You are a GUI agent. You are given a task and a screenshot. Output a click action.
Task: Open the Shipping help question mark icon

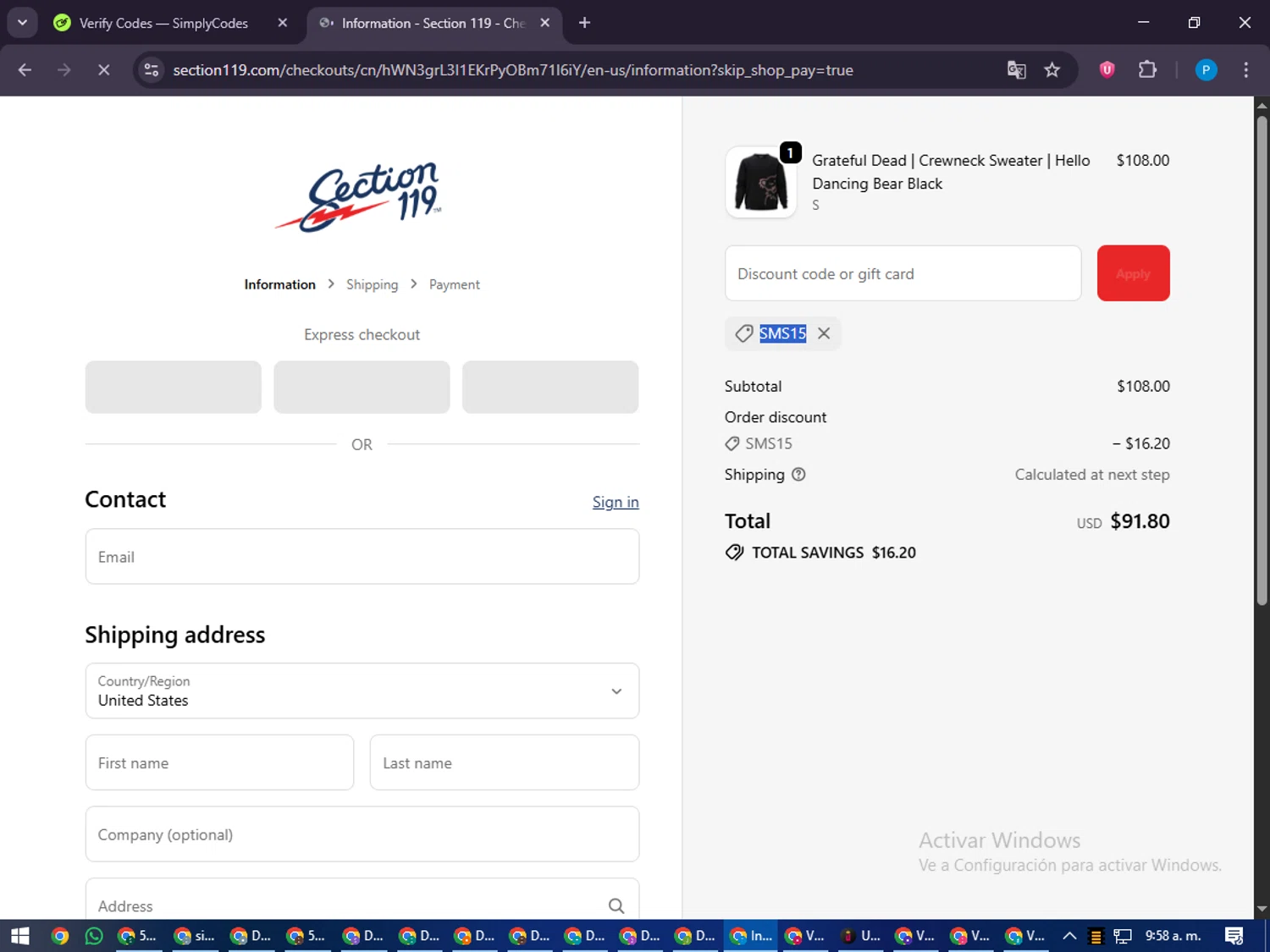pyautogui.click(x=798, y=475)
